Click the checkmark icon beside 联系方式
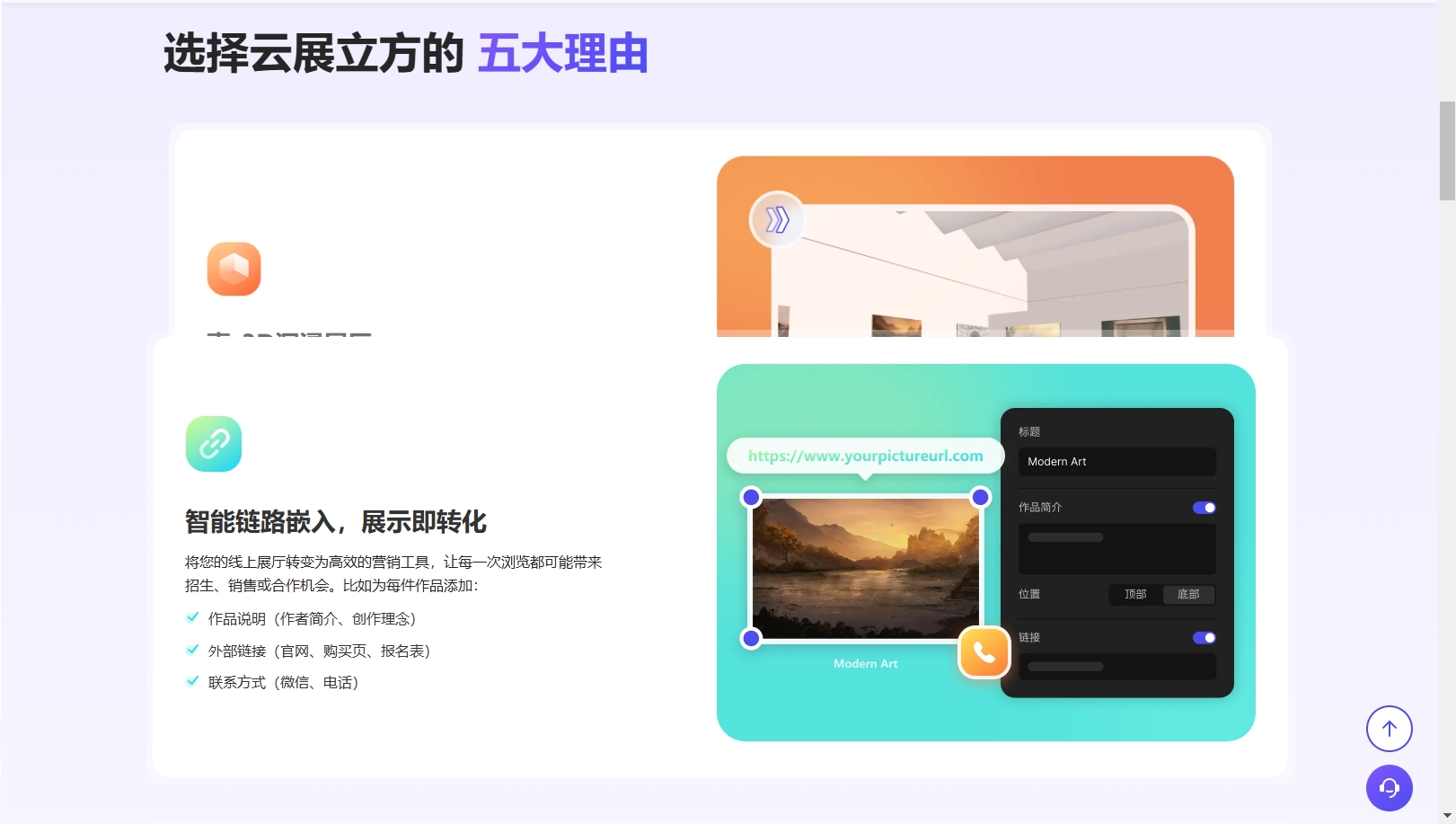This screenshot has height=824, width=1456. [192, 681]
